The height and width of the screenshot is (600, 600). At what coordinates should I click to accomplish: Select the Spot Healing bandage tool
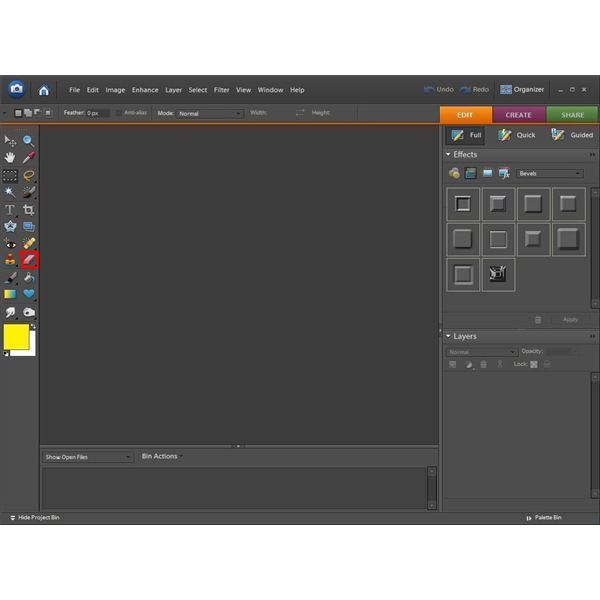point(28,244)
